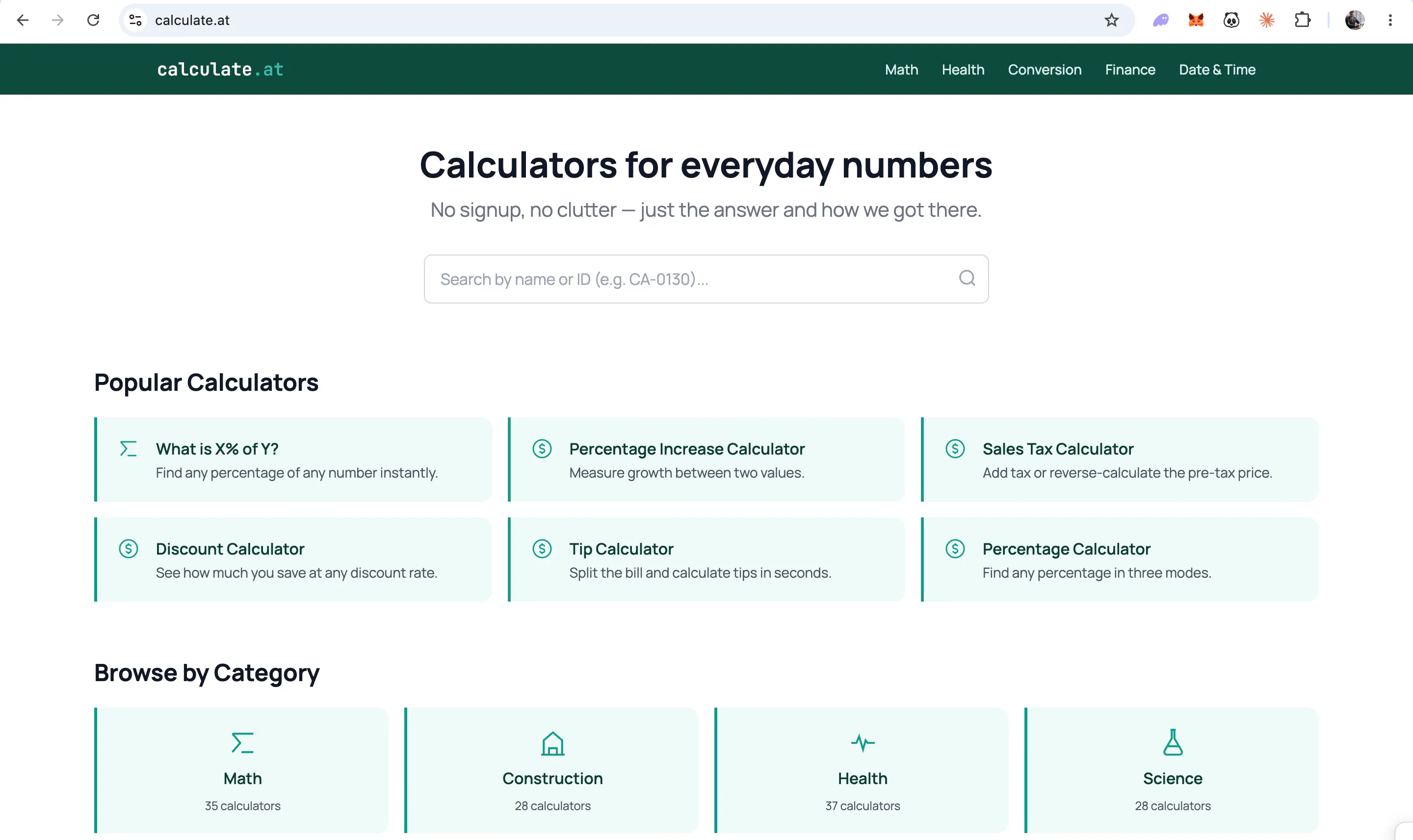Open the MetaMask fox extension
This screenshot has height=840, width=1413.
coord(1196,21)
